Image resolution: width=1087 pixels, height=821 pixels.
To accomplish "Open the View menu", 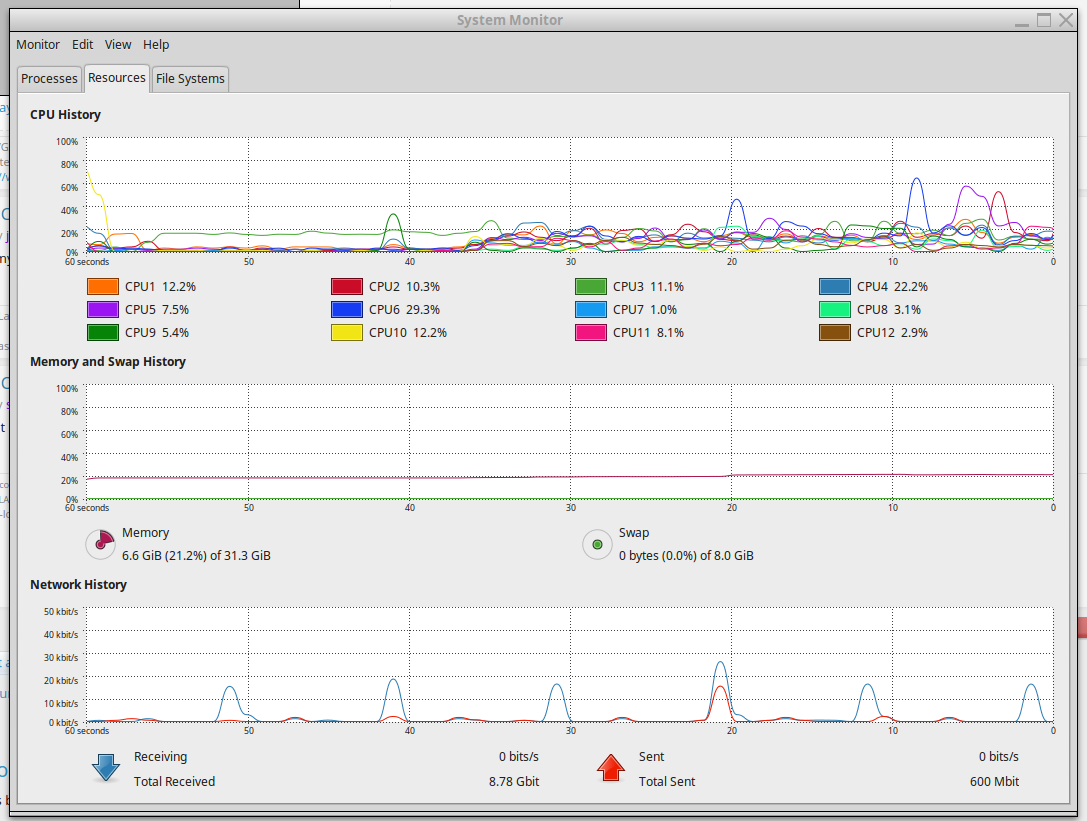I will [118, 44].
